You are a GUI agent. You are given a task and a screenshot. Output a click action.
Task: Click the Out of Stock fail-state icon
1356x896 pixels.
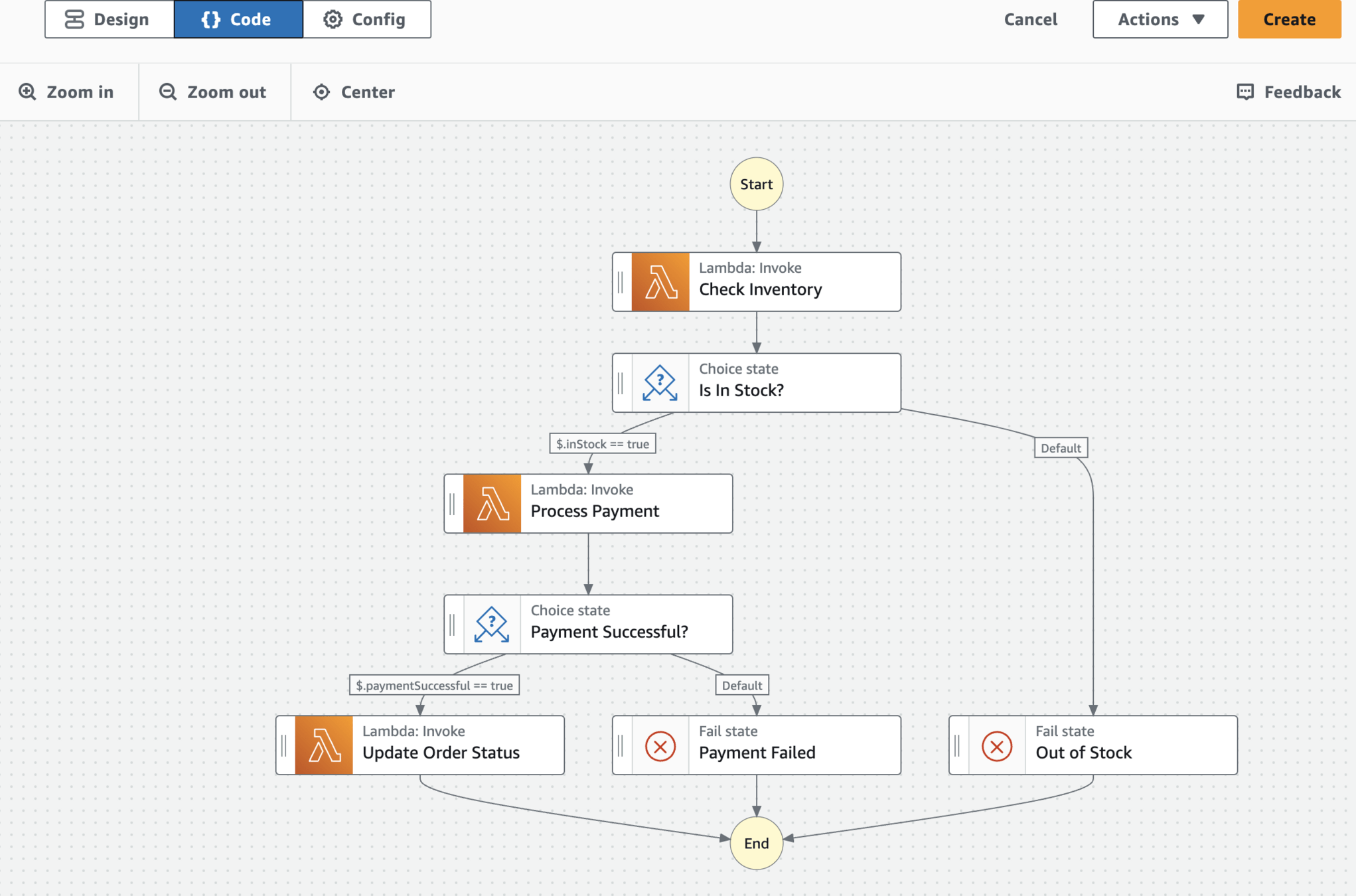pos(996,745)
